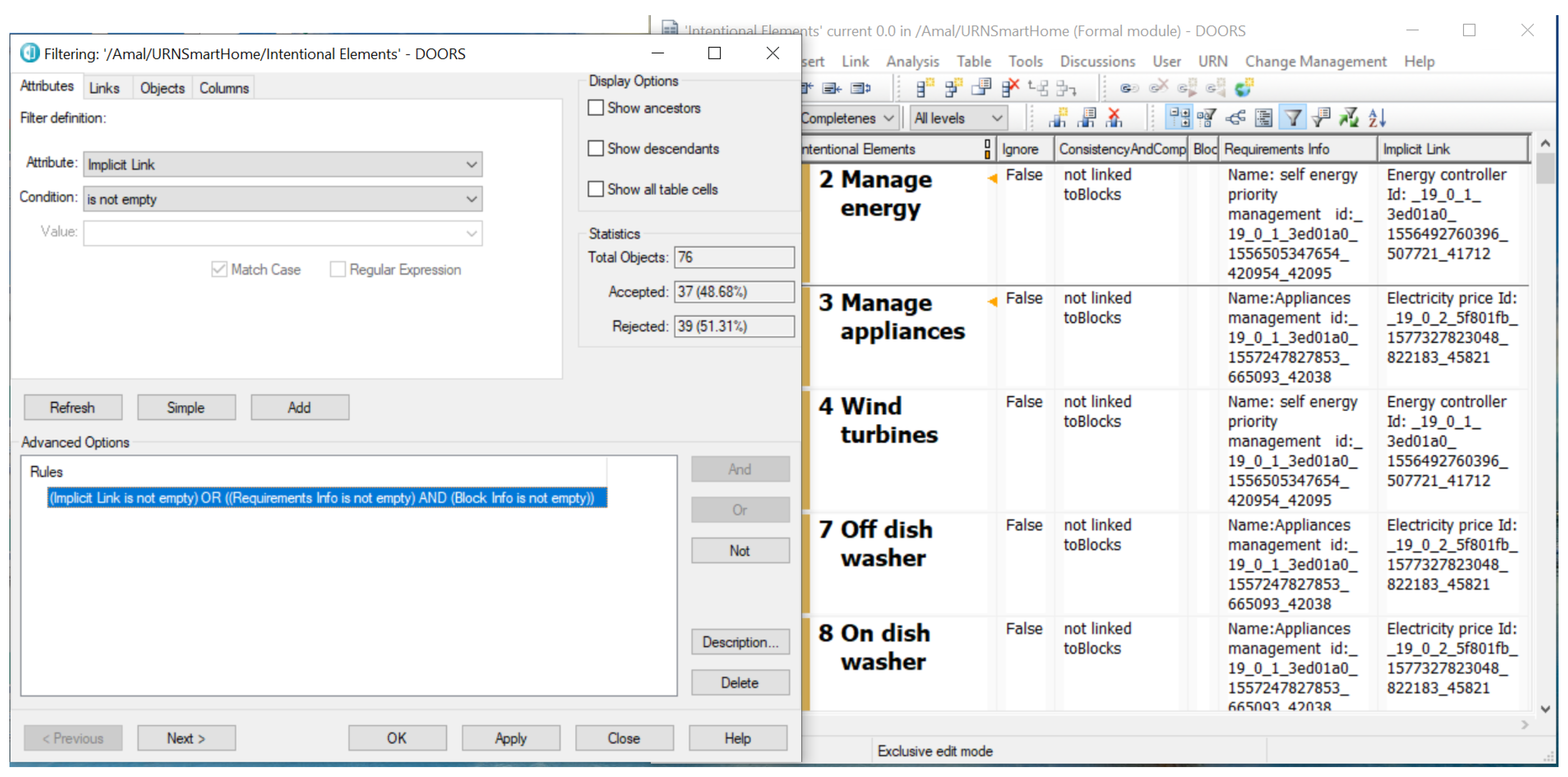The width and height of the screenshot is (1568, 777).
Task: Select the highlighted Implicit Link rule entry
Action: click(327, 498)
